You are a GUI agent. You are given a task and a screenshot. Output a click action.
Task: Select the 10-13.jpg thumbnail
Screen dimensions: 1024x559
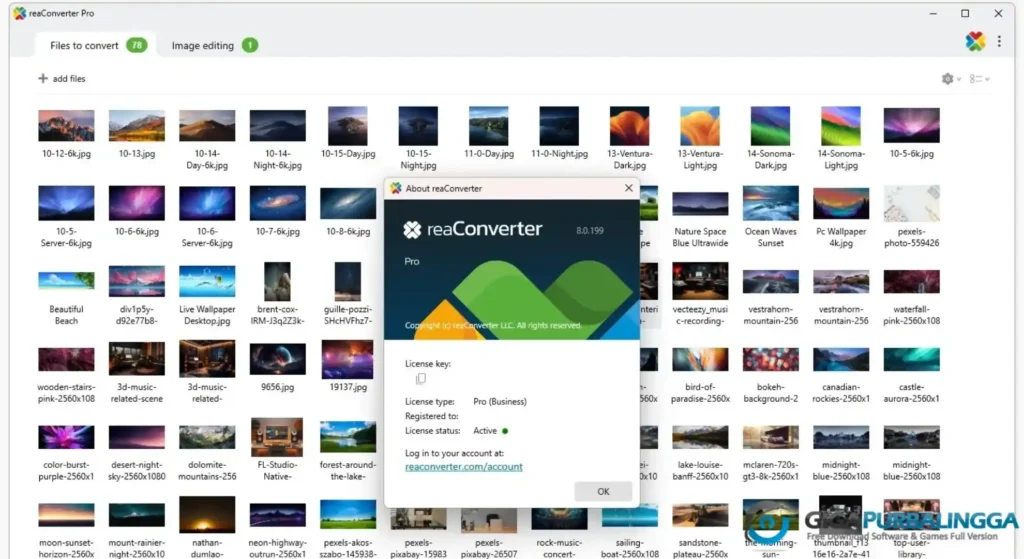[136, 125]
